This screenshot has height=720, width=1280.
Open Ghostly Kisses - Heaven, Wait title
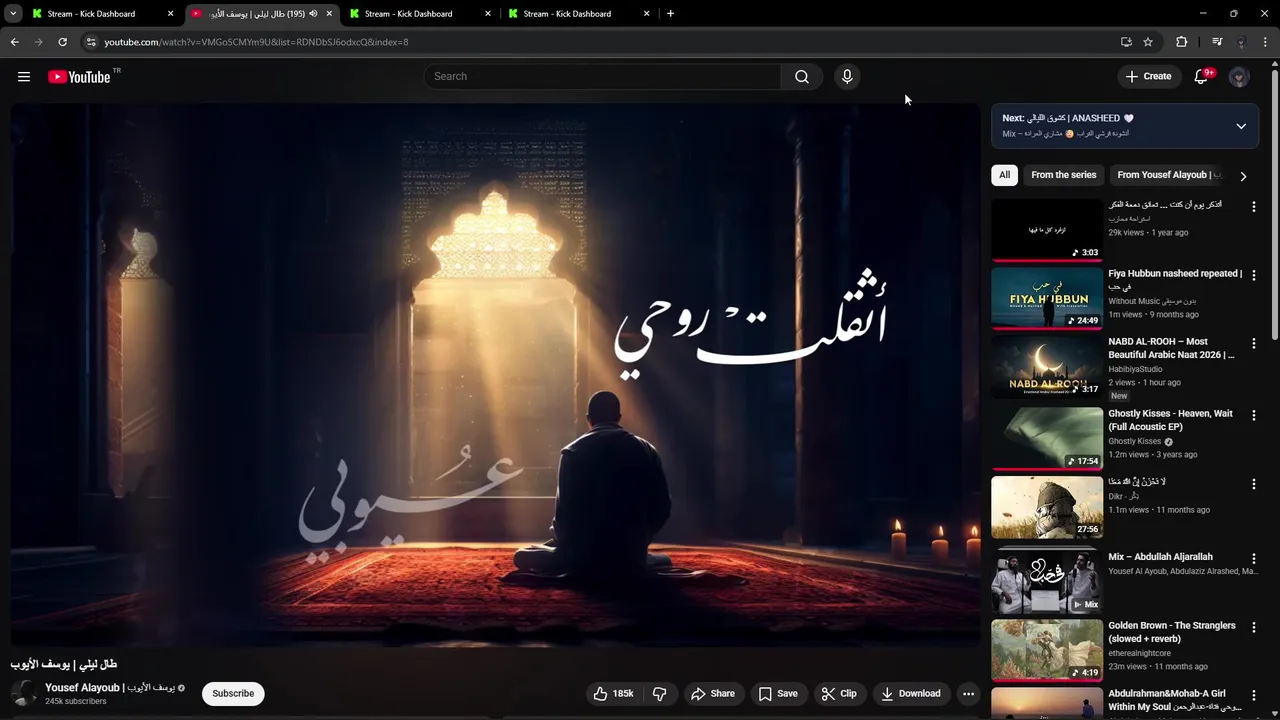(x=1170, y=420)
